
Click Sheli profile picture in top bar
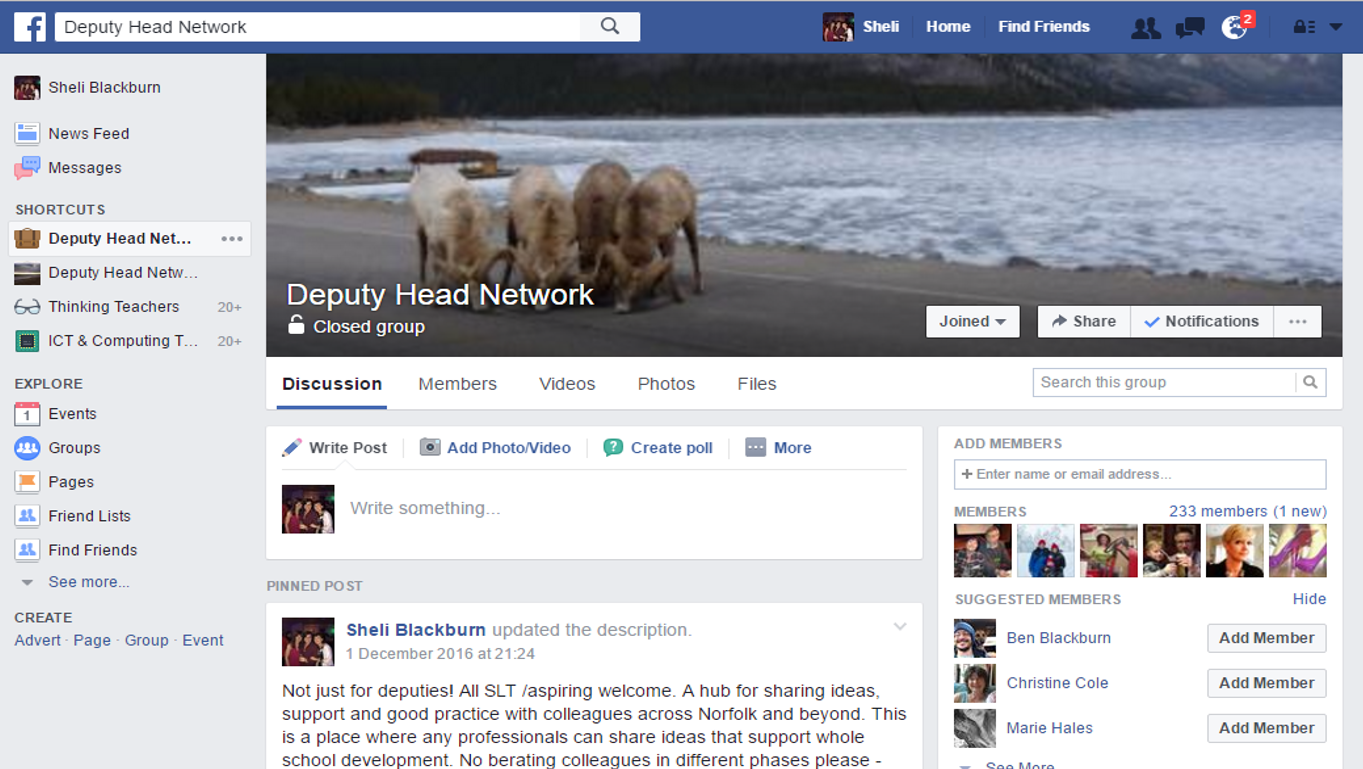coord(838,27)
